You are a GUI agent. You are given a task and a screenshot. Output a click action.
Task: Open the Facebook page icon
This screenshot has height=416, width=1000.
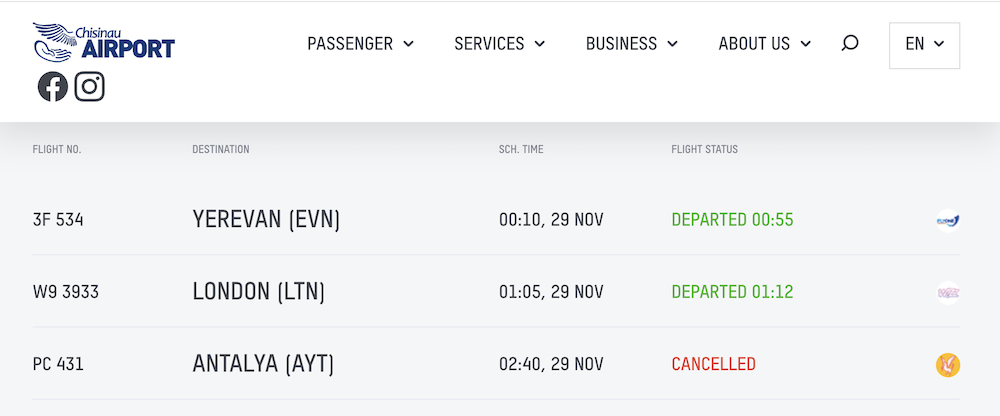click(x=53, y=87)
